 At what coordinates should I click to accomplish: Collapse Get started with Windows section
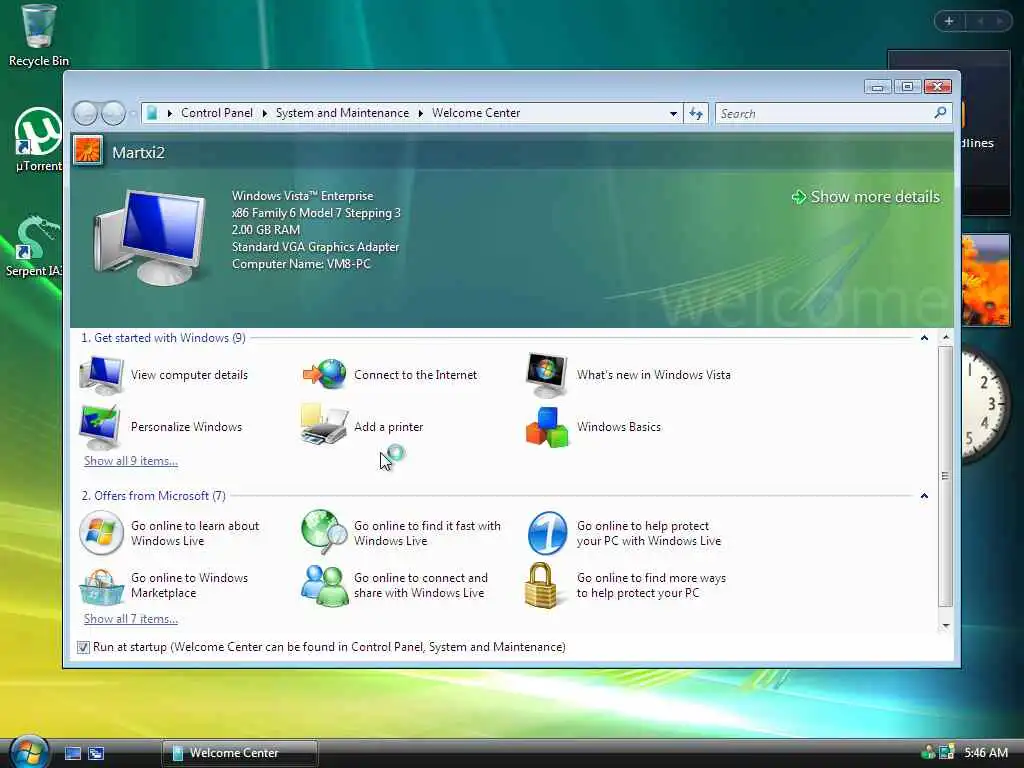(924, 338)
